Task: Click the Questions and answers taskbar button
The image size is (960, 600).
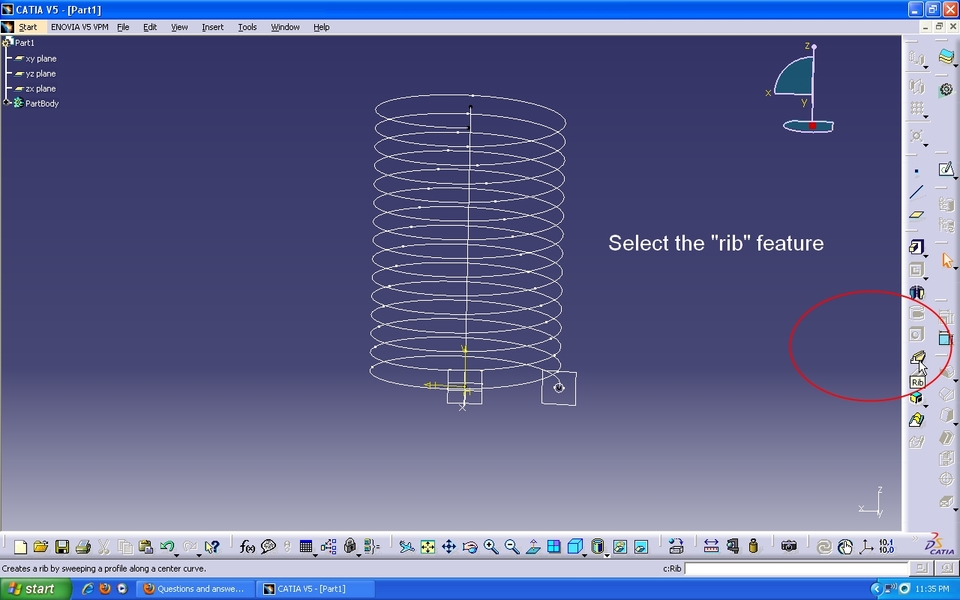Action: (193, 588)
